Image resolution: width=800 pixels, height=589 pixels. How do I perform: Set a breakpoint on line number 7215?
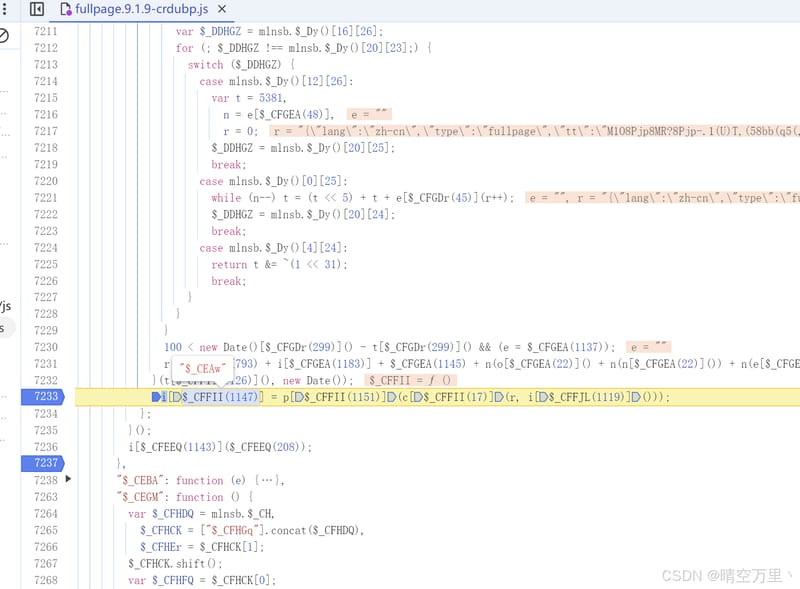tap(45, 98)
